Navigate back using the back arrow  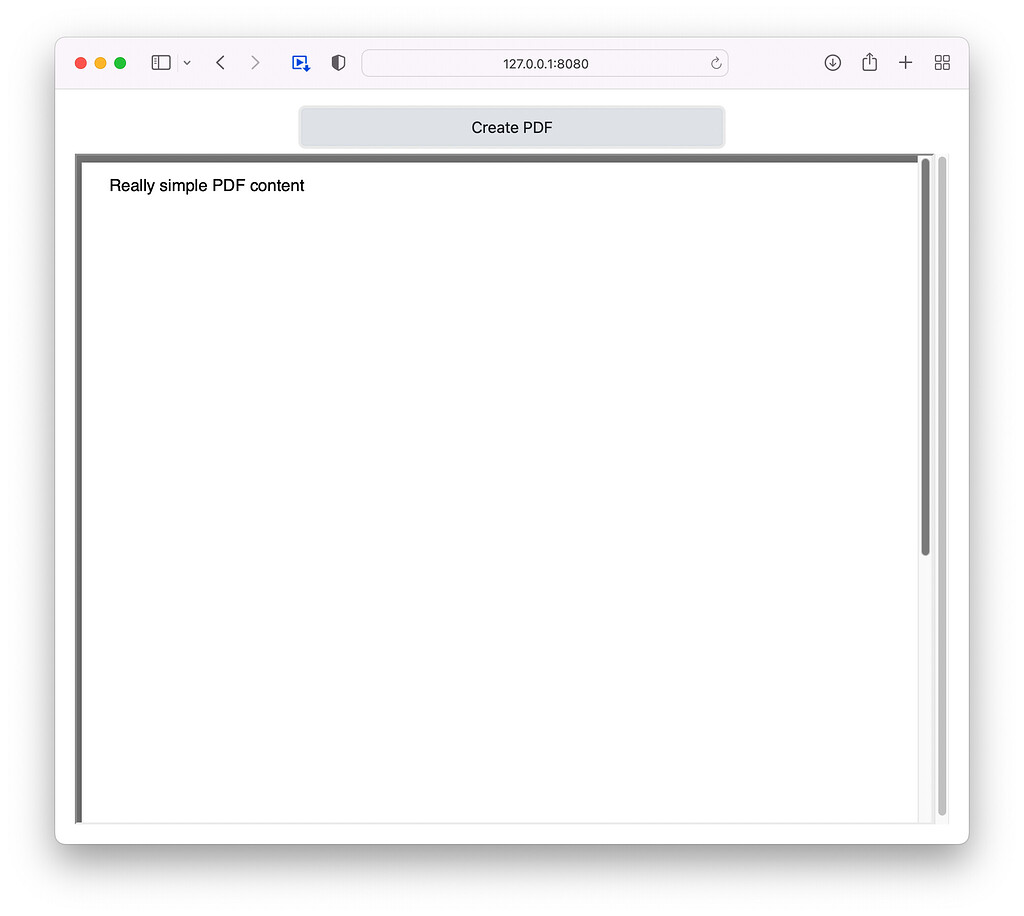(x=220, y=62)
